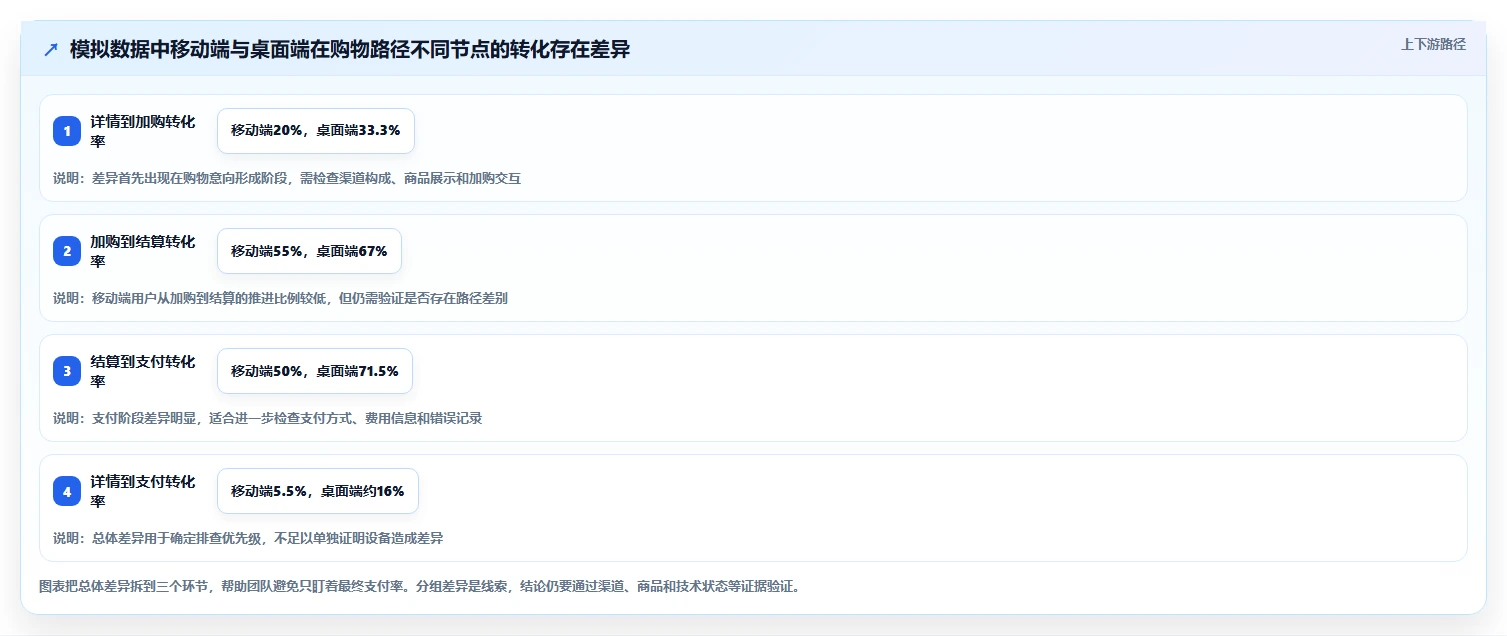
Task: Click the footer text 图表把总体差异拆到三个环节
Action: pyautogui.click(x=419, y=586)
